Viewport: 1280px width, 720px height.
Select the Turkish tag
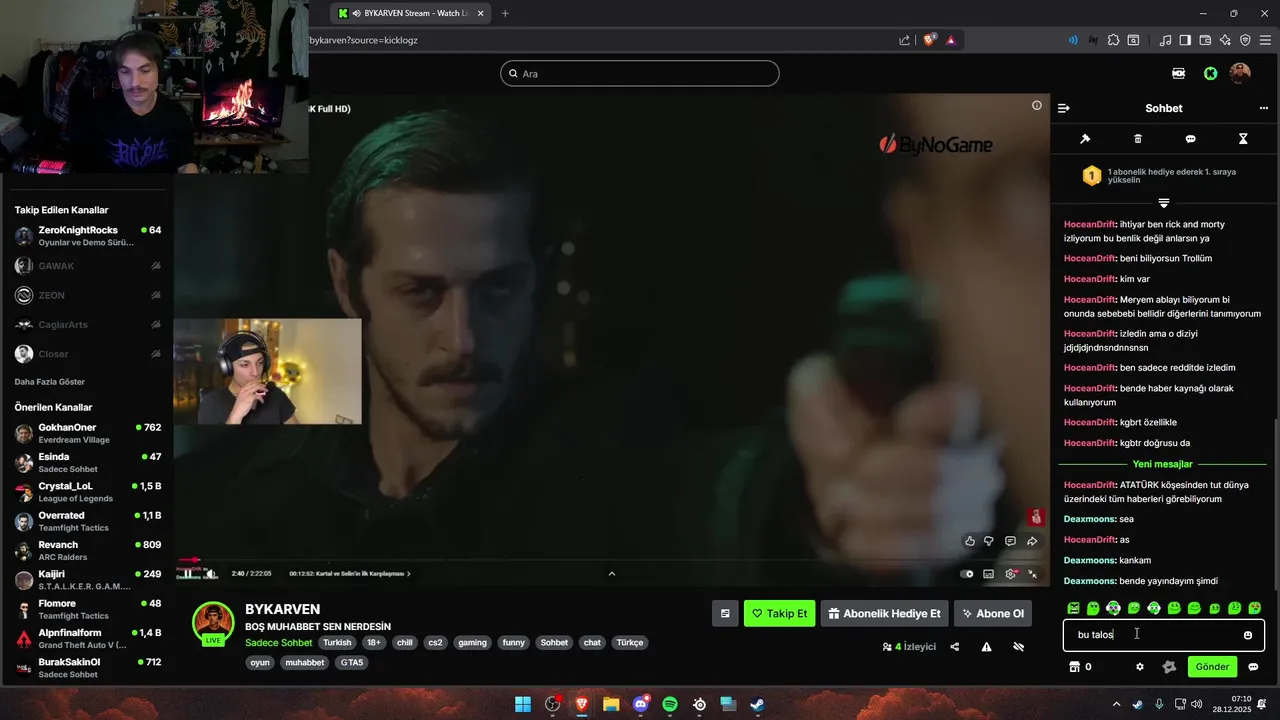pos(337,643)
